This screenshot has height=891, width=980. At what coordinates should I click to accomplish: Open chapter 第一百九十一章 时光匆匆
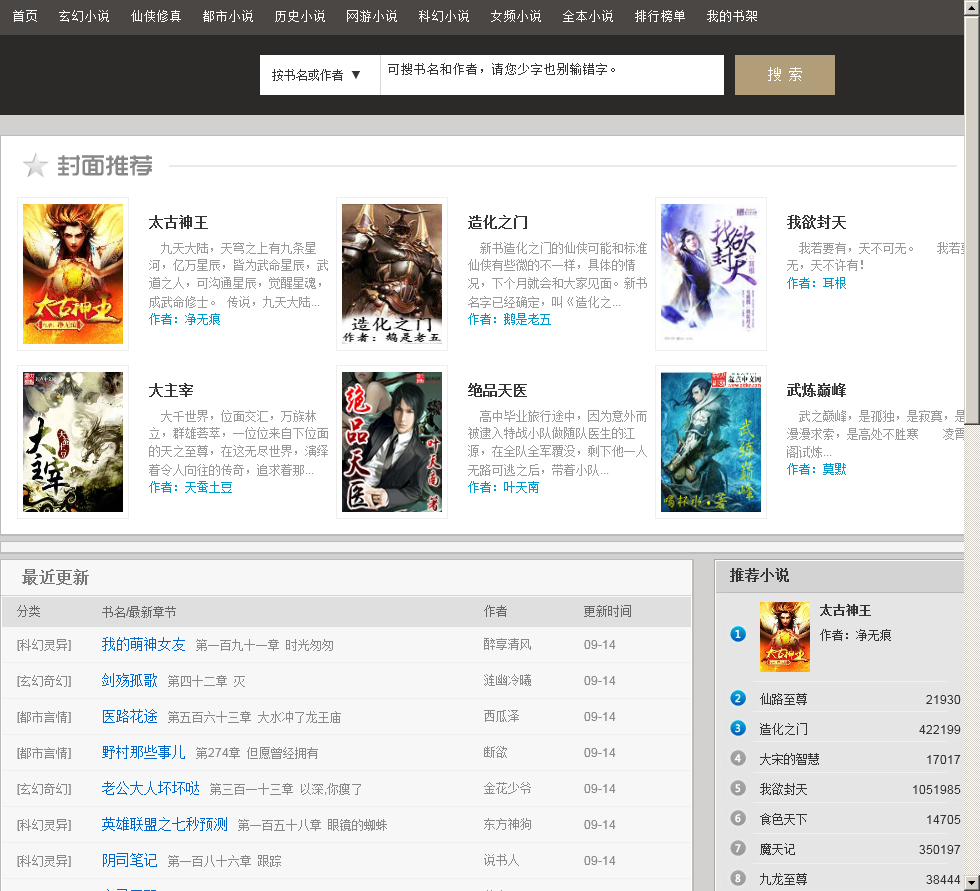[264, 645]
